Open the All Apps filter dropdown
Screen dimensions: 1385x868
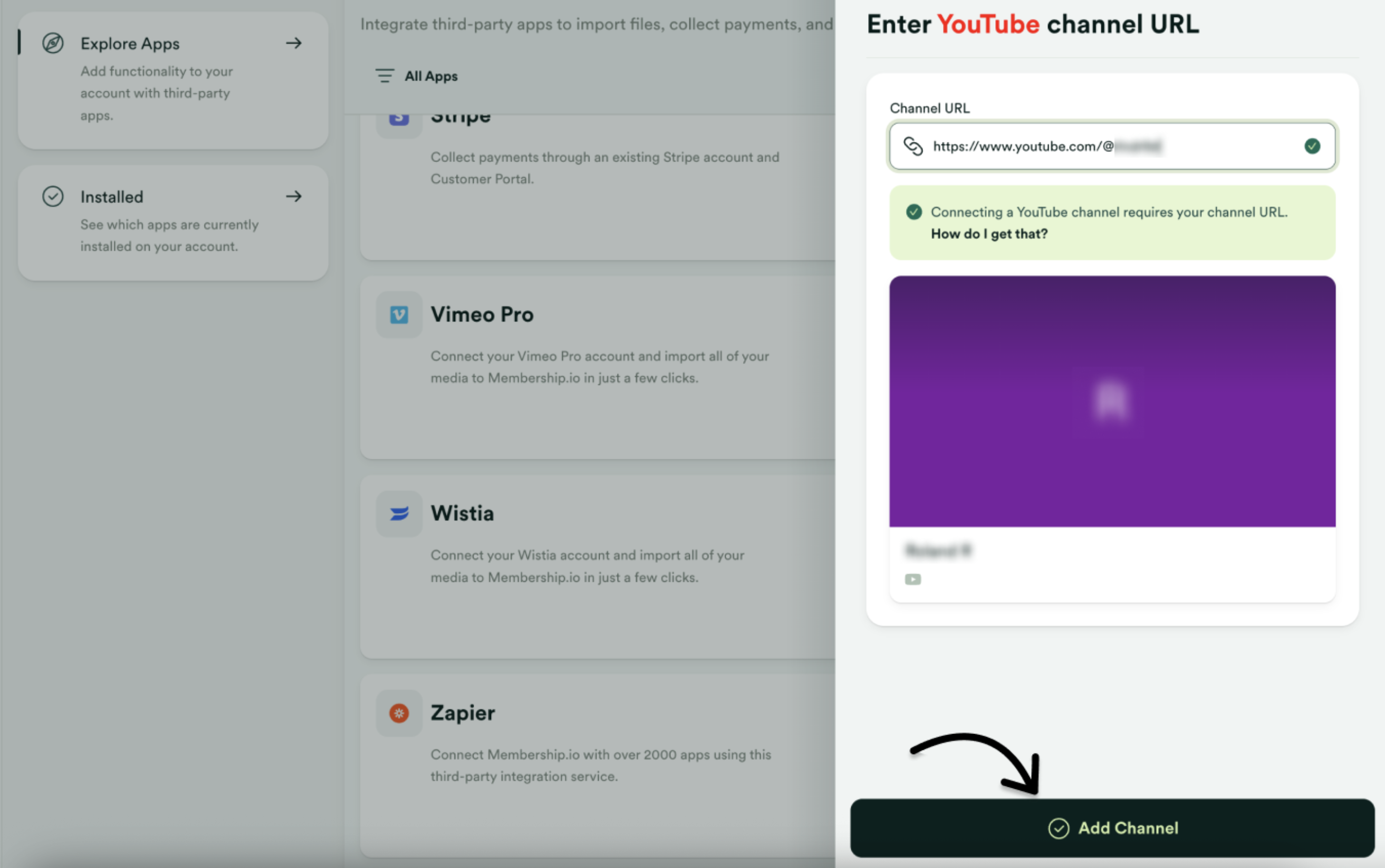tap(417, 76)
